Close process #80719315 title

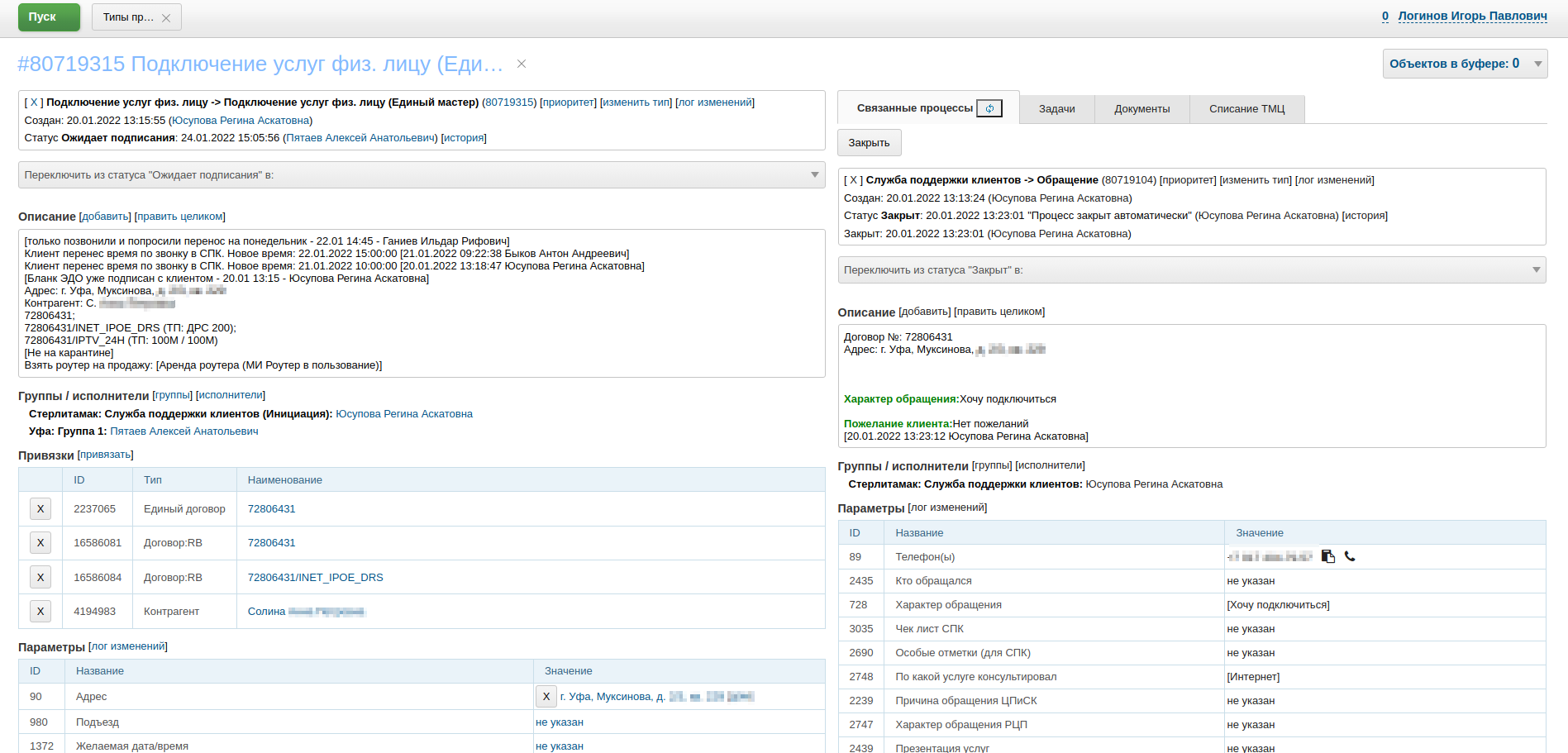tap(522, 64)
